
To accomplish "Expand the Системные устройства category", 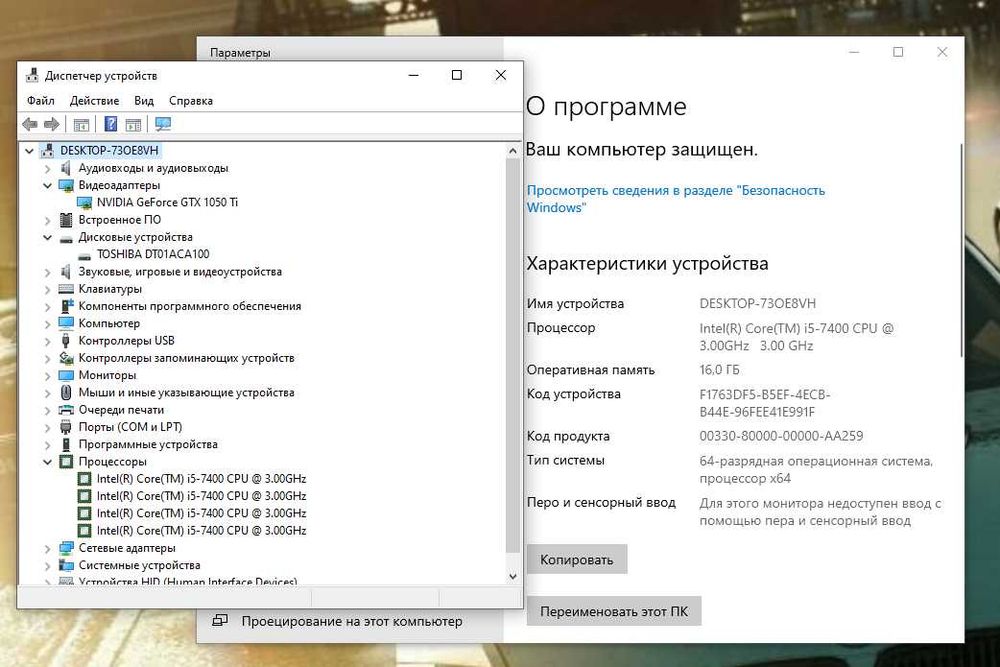I will coord(48,566).
